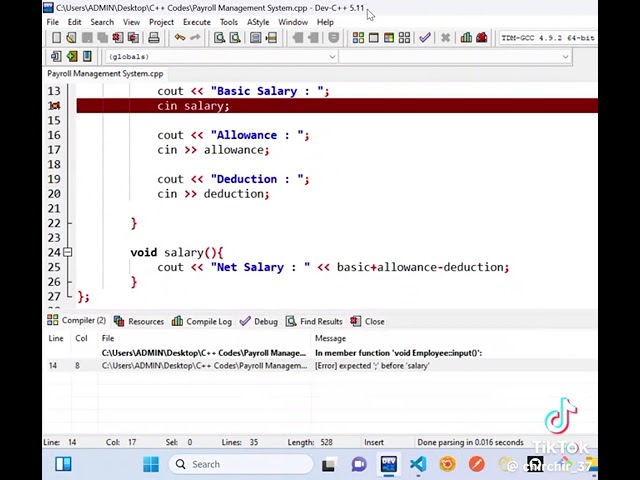Screen dimensions: 640x480
Task: Click the Run toolbar icon
Action: pos(373,38)
